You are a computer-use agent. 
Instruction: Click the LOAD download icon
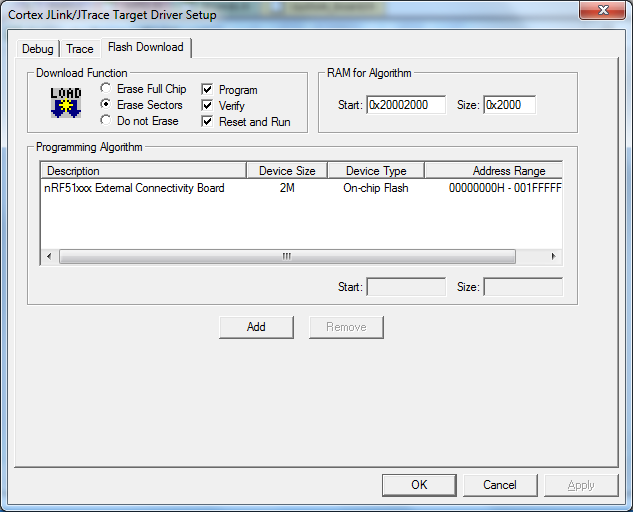(x=66, y=102)
